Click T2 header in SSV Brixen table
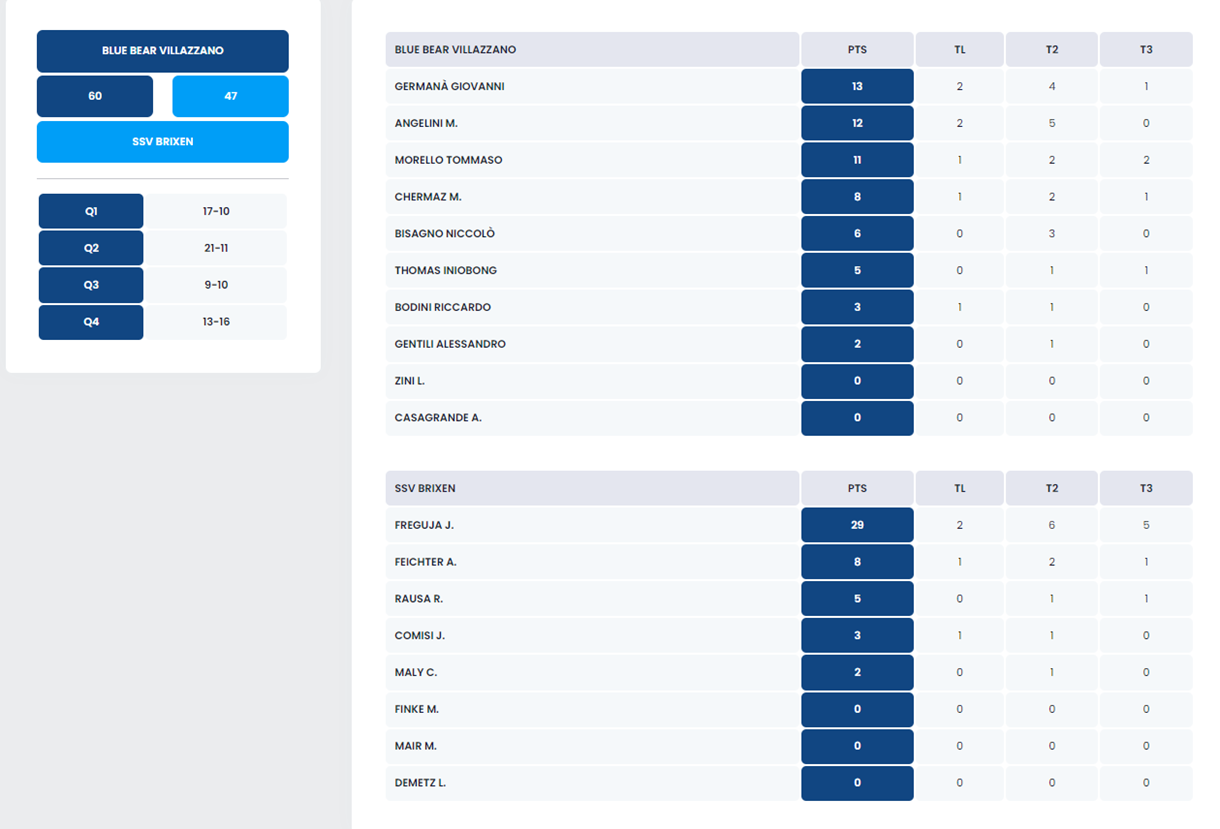 [1051, 488]
